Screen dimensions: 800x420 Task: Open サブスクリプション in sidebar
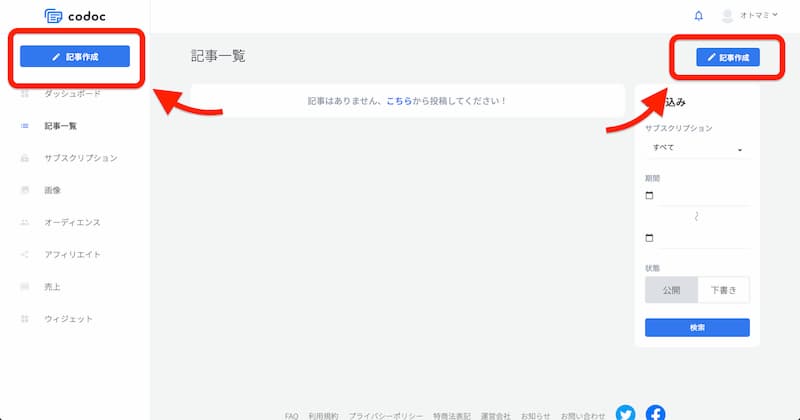pyautogui.click(x=81, y=158)
